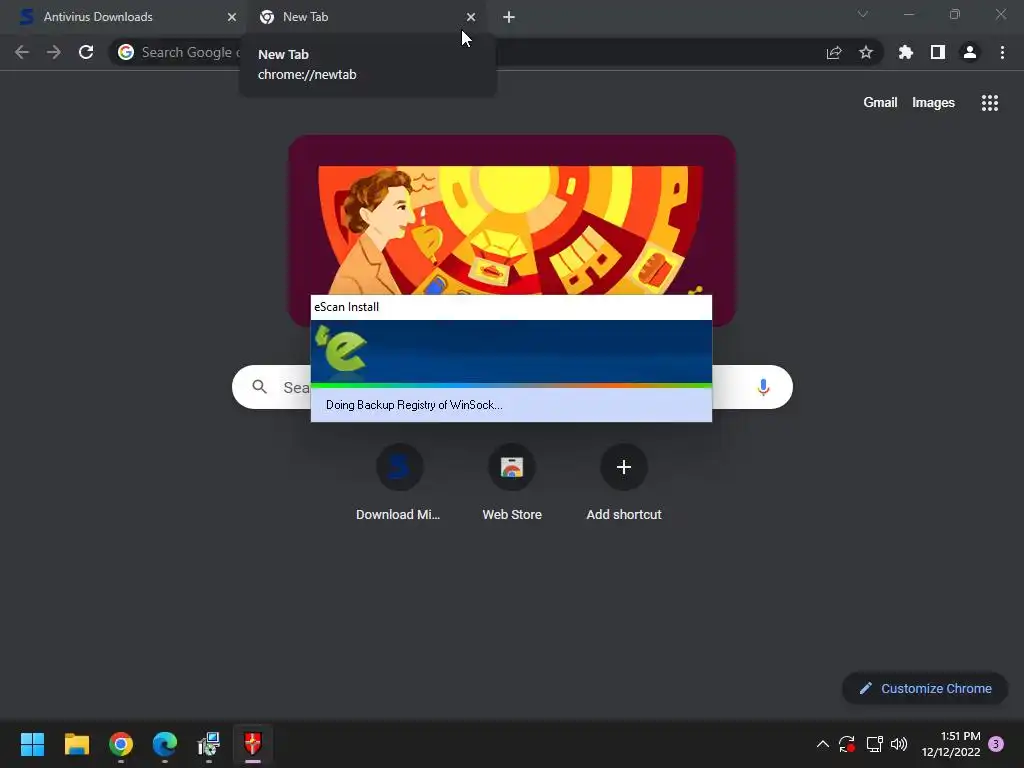Open network settings tray icon
The height and width of the screenshot is (768, 1024).
point(874,744)
